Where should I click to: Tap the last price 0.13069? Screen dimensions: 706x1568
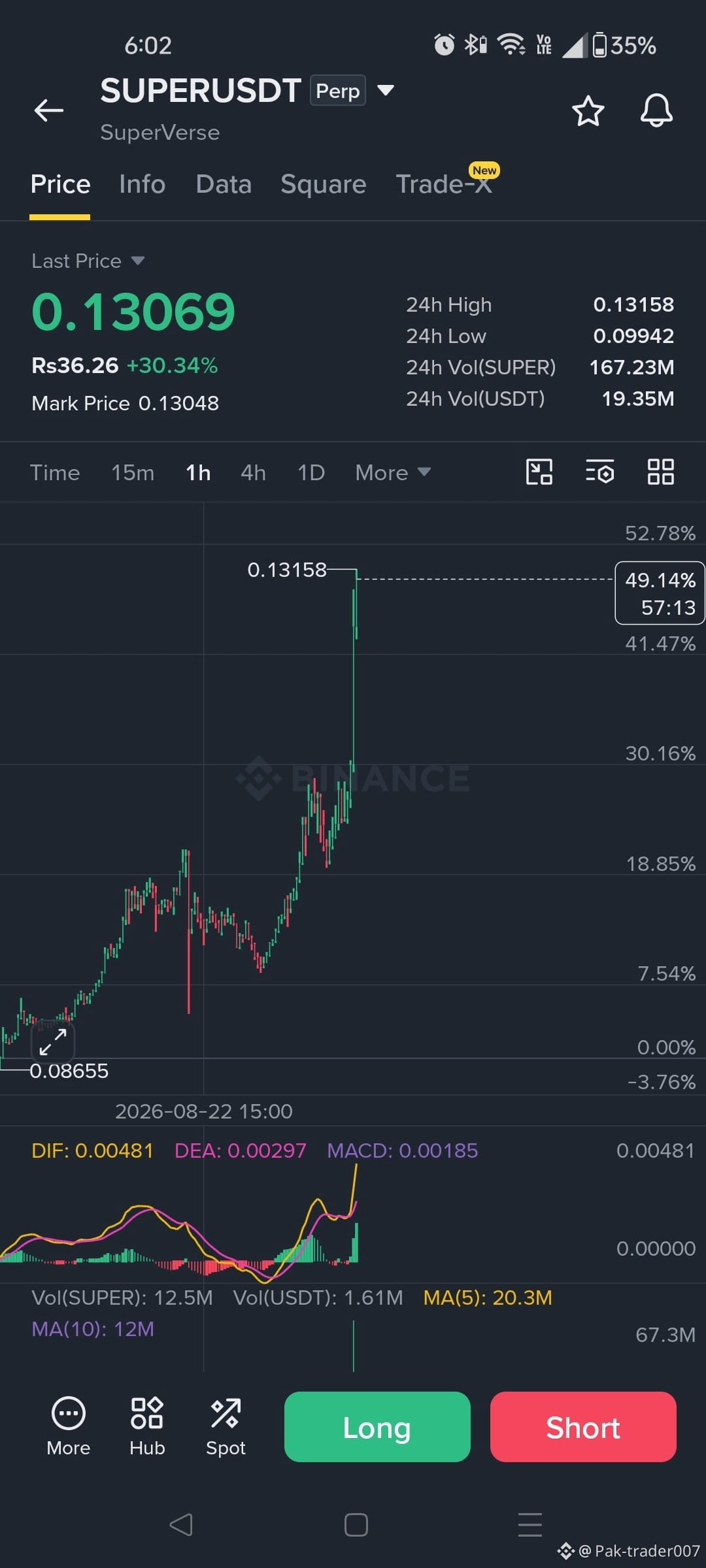(x=133, y=312)
